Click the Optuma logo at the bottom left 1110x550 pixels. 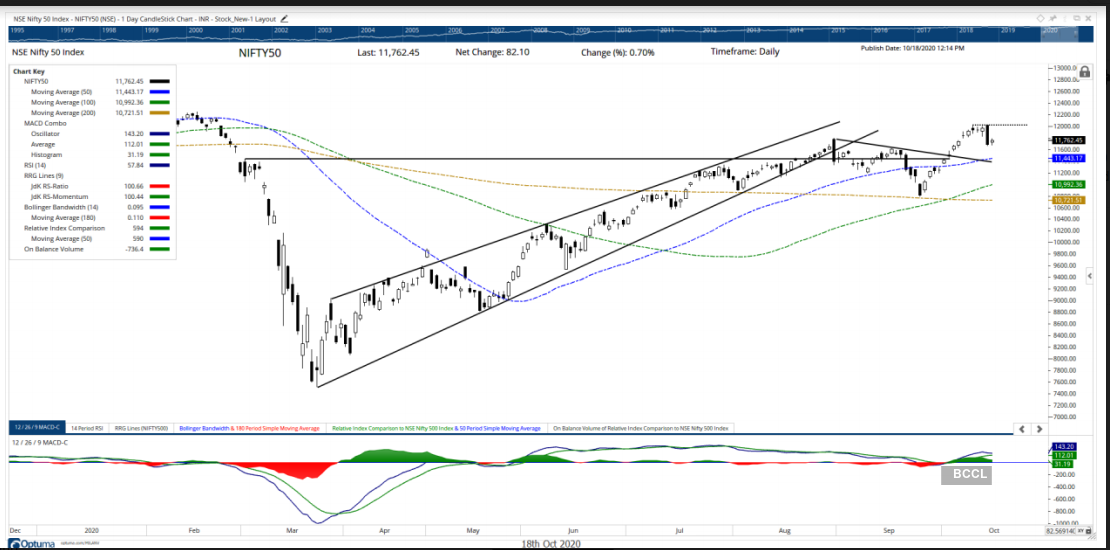click(x=29, y=544)
